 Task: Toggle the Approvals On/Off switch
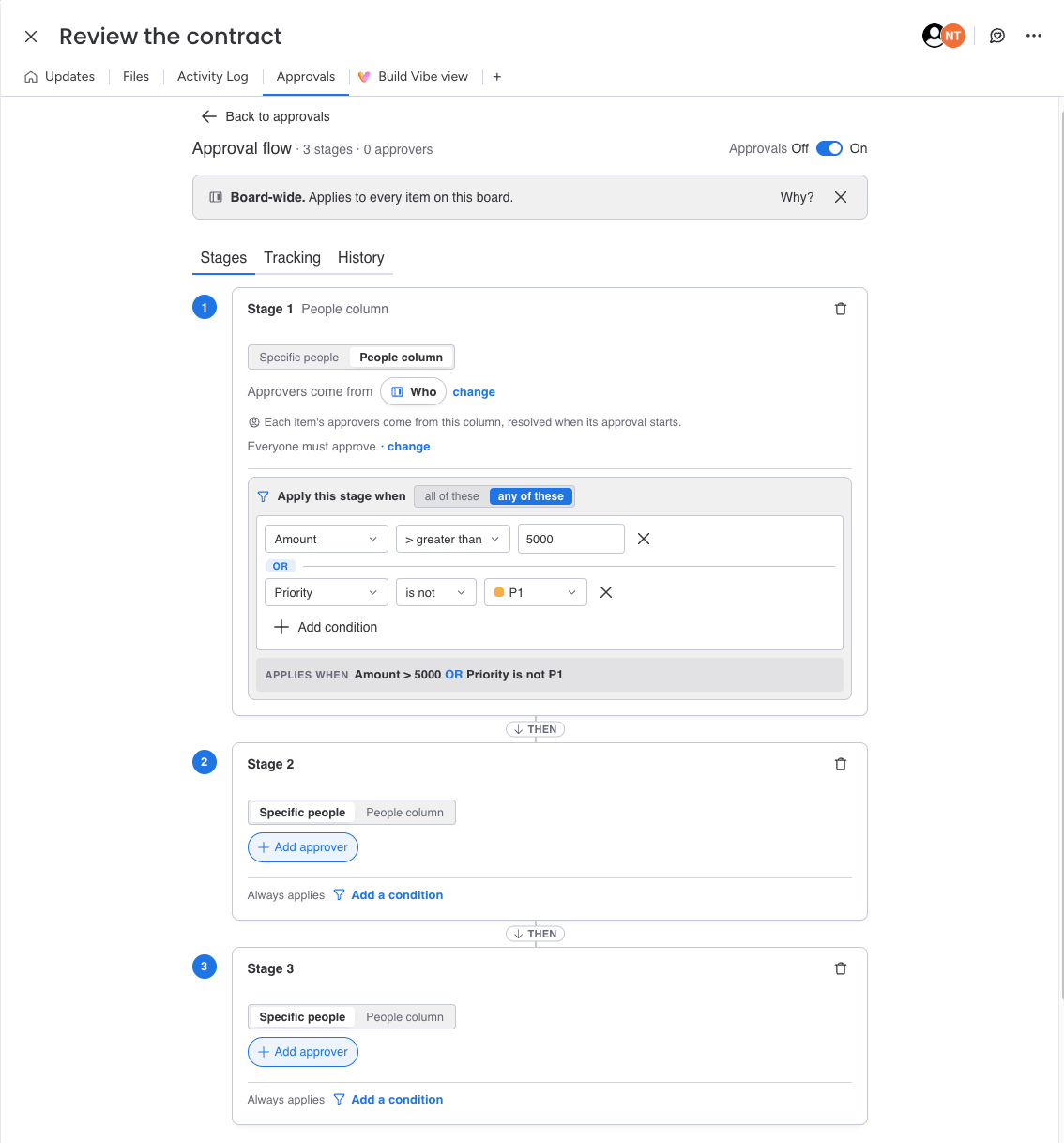tap(829, 148)
